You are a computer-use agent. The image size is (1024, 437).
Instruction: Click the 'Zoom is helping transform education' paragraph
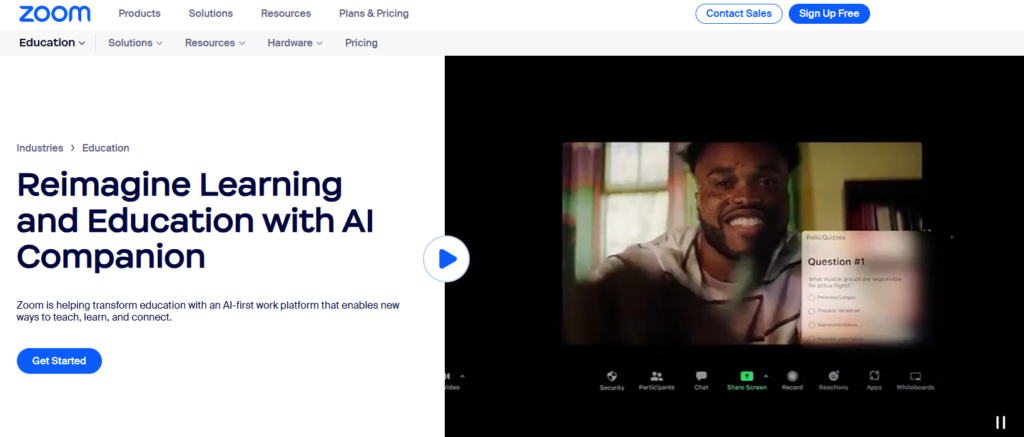[208, 312]
